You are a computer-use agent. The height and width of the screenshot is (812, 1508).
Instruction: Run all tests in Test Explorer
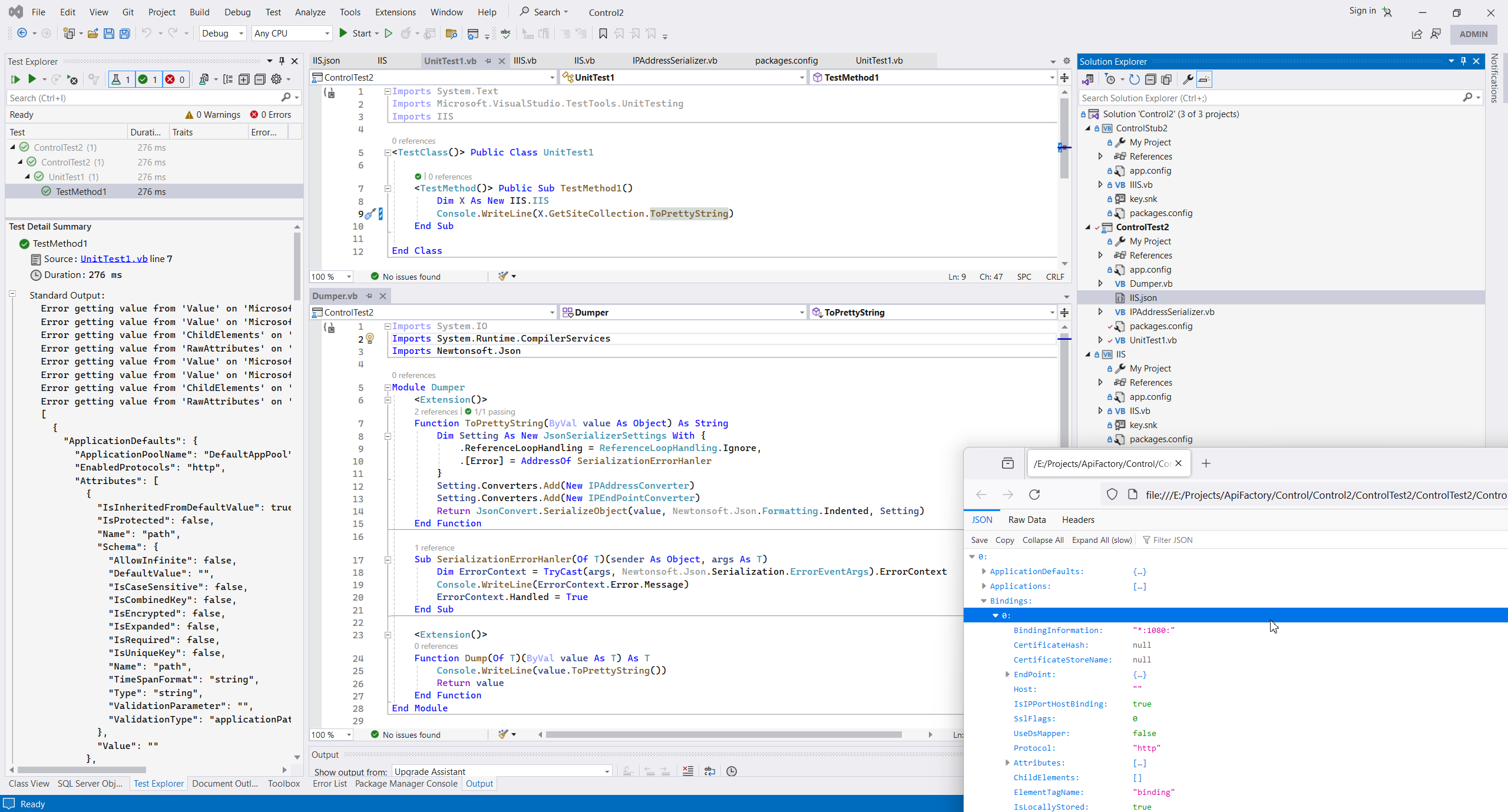click(15, 79)
